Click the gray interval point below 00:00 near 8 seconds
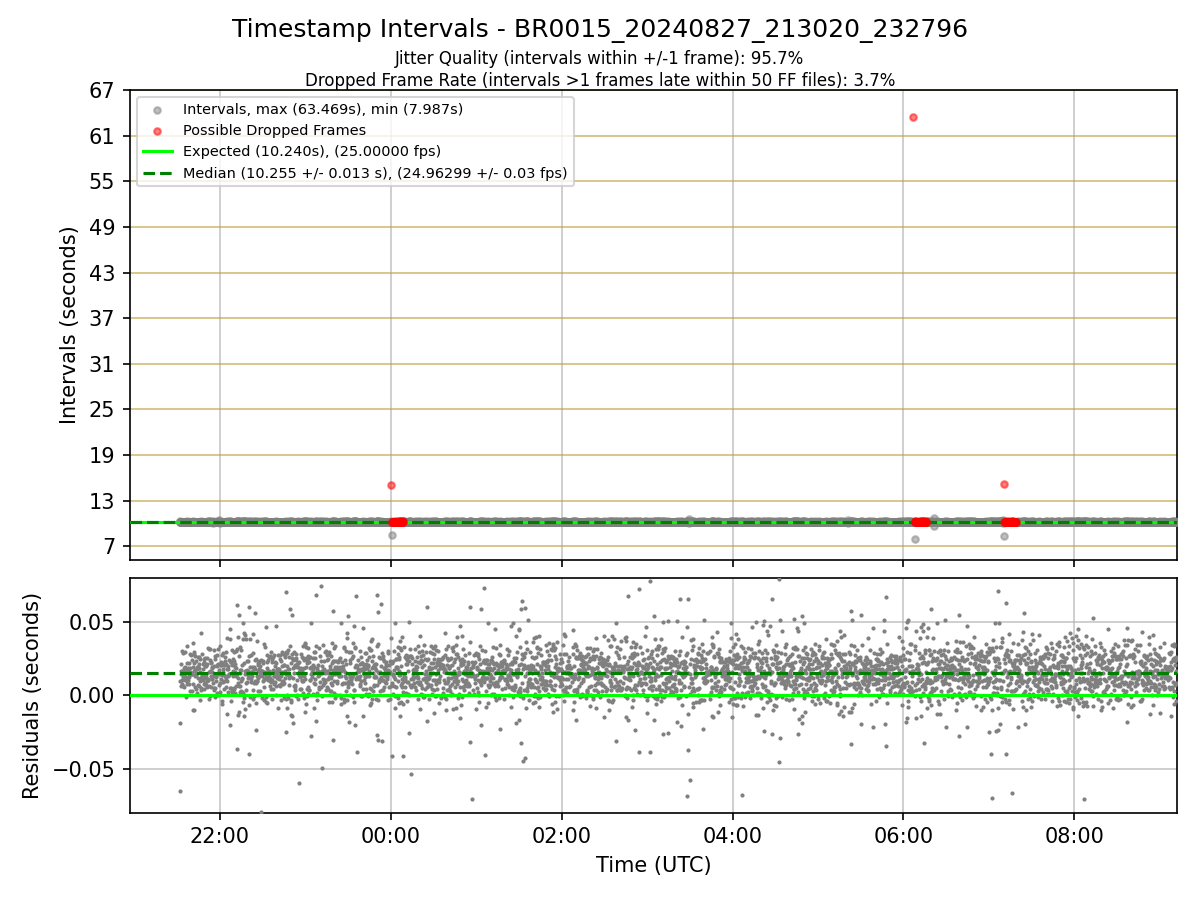This screenshot has height=900, width=1200. tap(392, 535)
